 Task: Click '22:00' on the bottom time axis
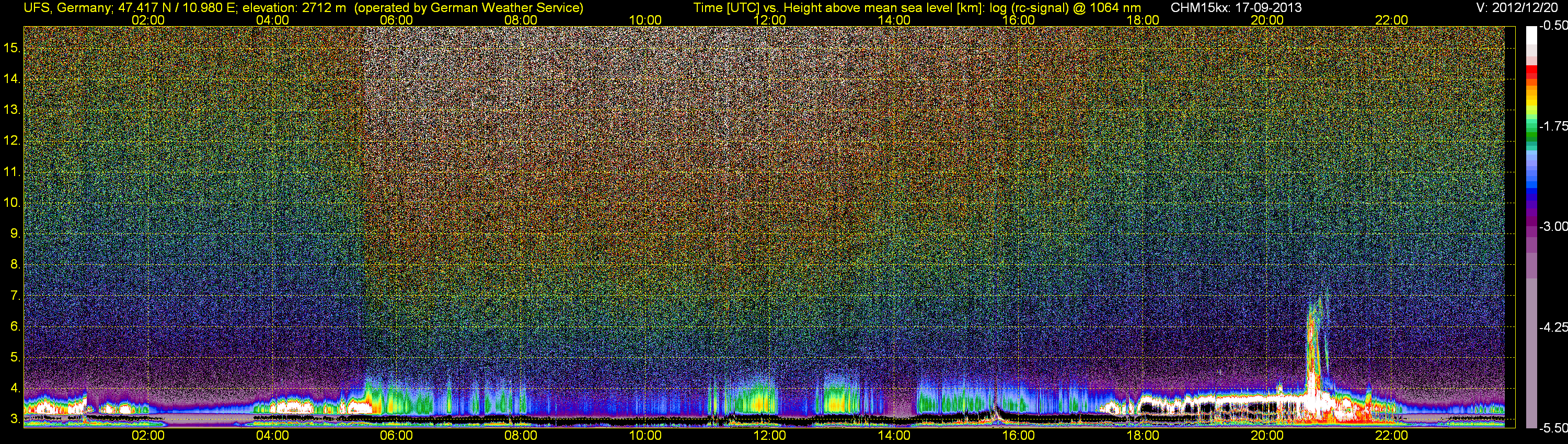pyautogui.click(x=1391, y=436)
